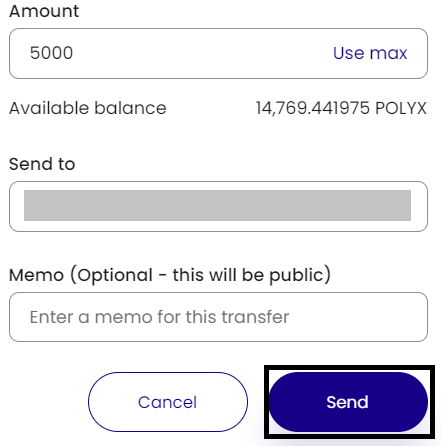Click the grayed-out recipient address block
This screenshot has height=446, width=441.
(x=217, y=205)
